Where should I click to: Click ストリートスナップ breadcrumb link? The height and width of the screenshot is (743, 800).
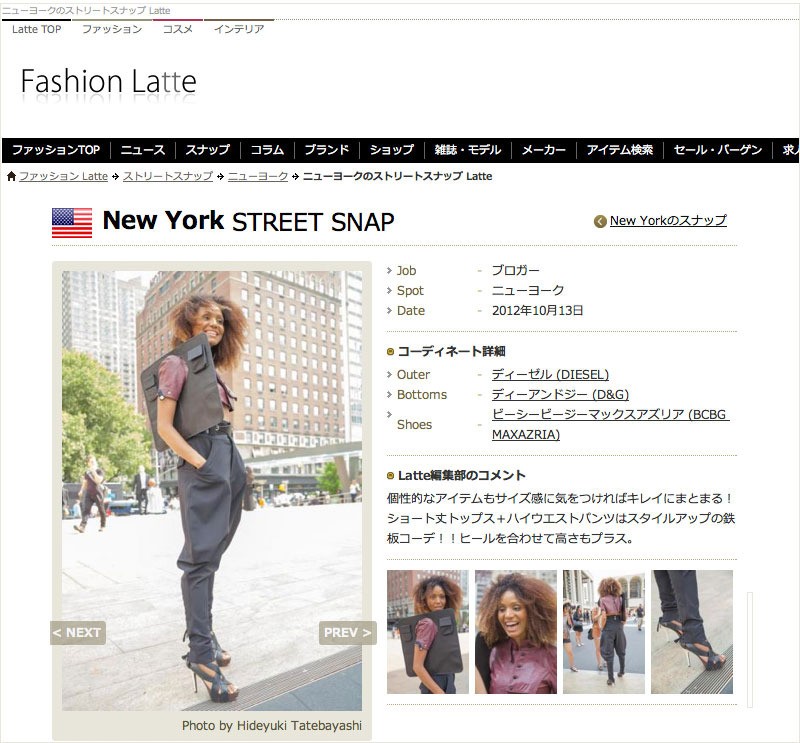pyautogui.click(x=168, y=177)
